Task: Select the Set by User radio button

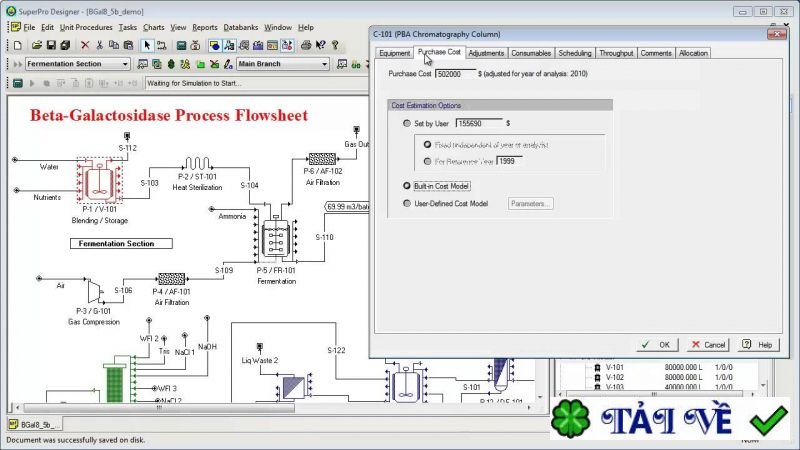Action: point(407,123)
